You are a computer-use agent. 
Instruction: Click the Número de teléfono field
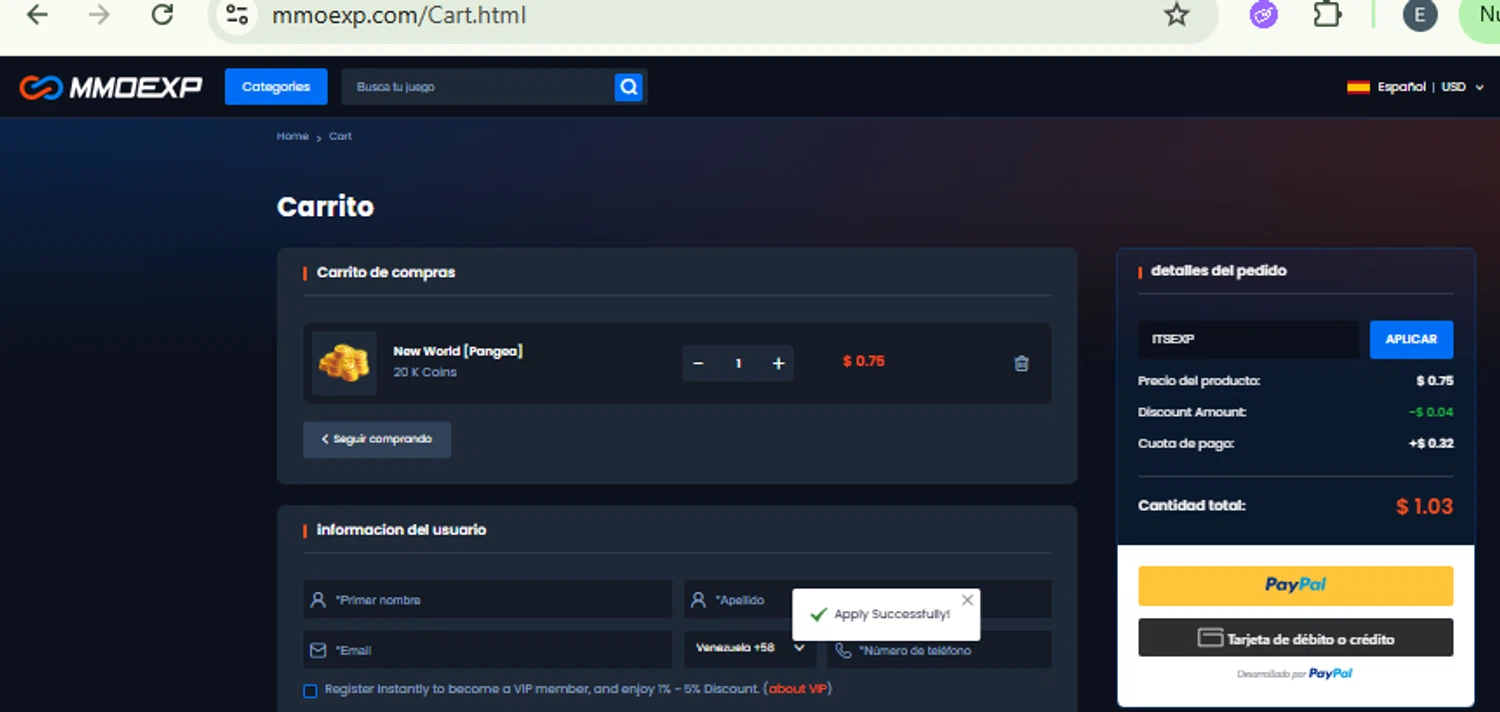pyautogui.click(x=939, y=650)
